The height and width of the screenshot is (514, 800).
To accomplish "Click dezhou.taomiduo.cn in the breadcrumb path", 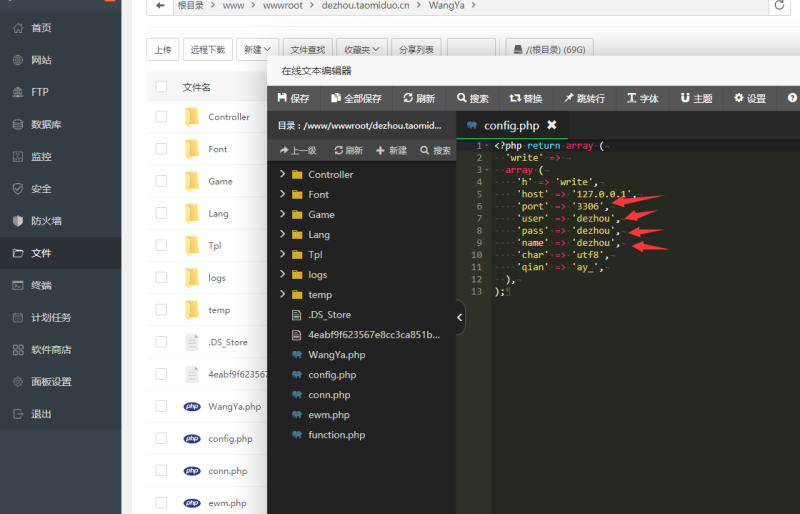I will click(x=365, y=6).
